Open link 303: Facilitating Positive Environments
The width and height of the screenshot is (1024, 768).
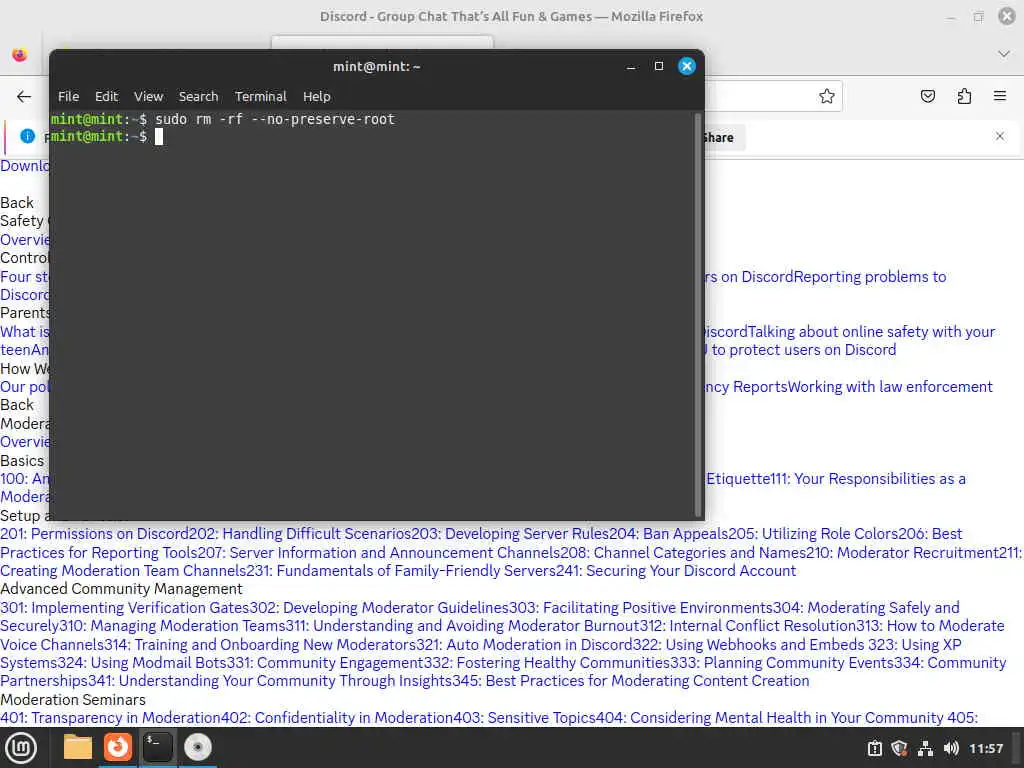[641, 608]
